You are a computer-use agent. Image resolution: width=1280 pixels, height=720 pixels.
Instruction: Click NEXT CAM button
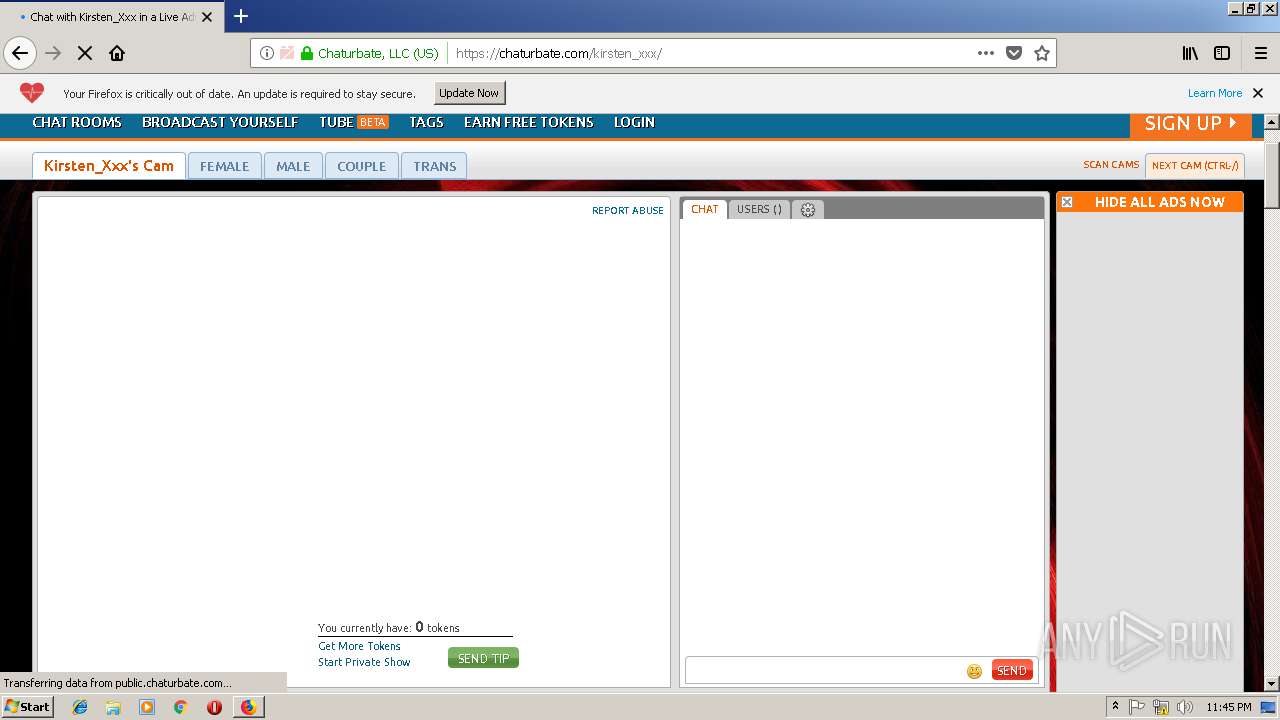(1195, 166)
